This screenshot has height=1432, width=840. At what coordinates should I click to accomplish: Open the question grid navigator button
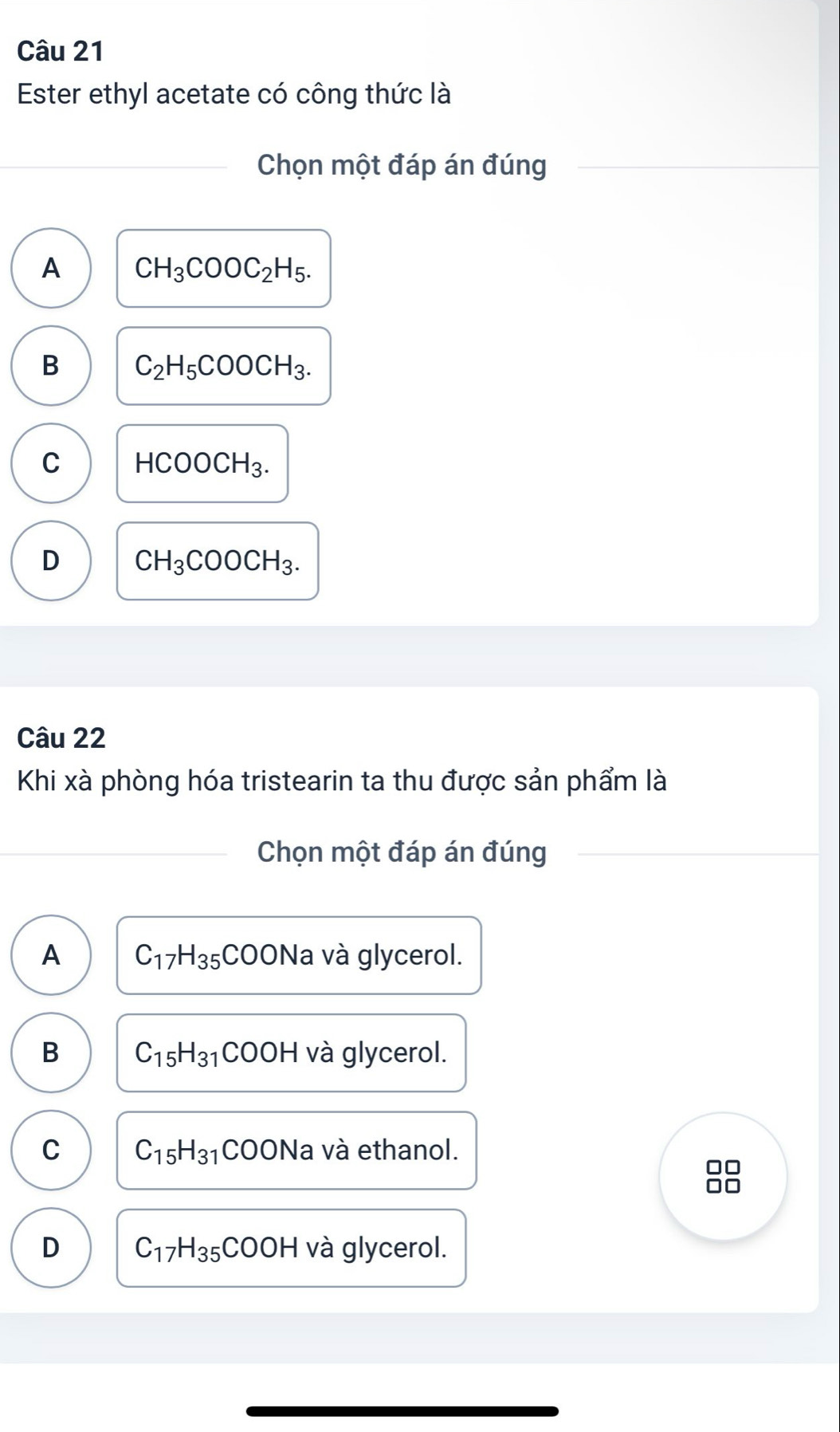723,1176
